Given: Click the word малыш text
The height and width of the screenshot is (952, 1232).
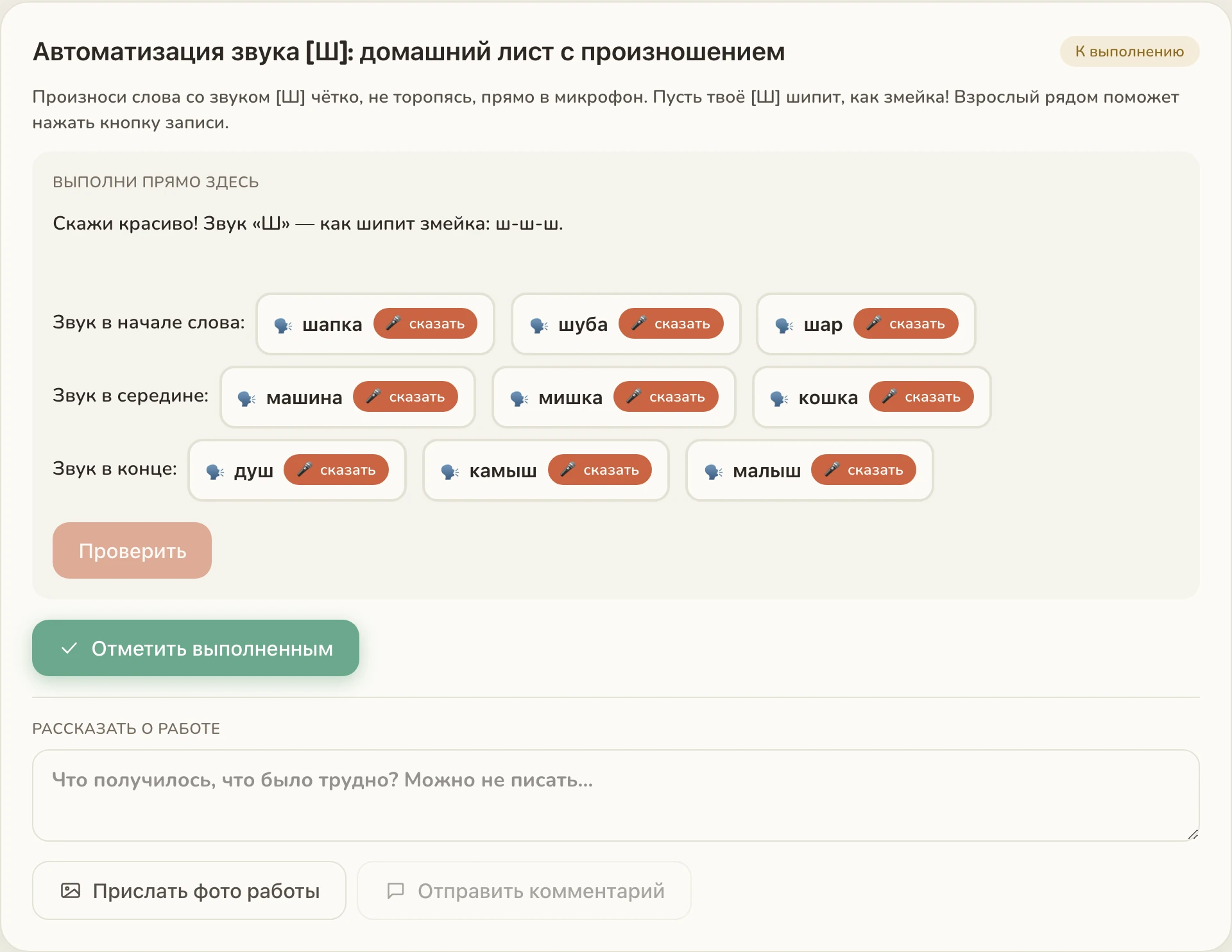Looking at the screenshot, I should coord(767,471).
